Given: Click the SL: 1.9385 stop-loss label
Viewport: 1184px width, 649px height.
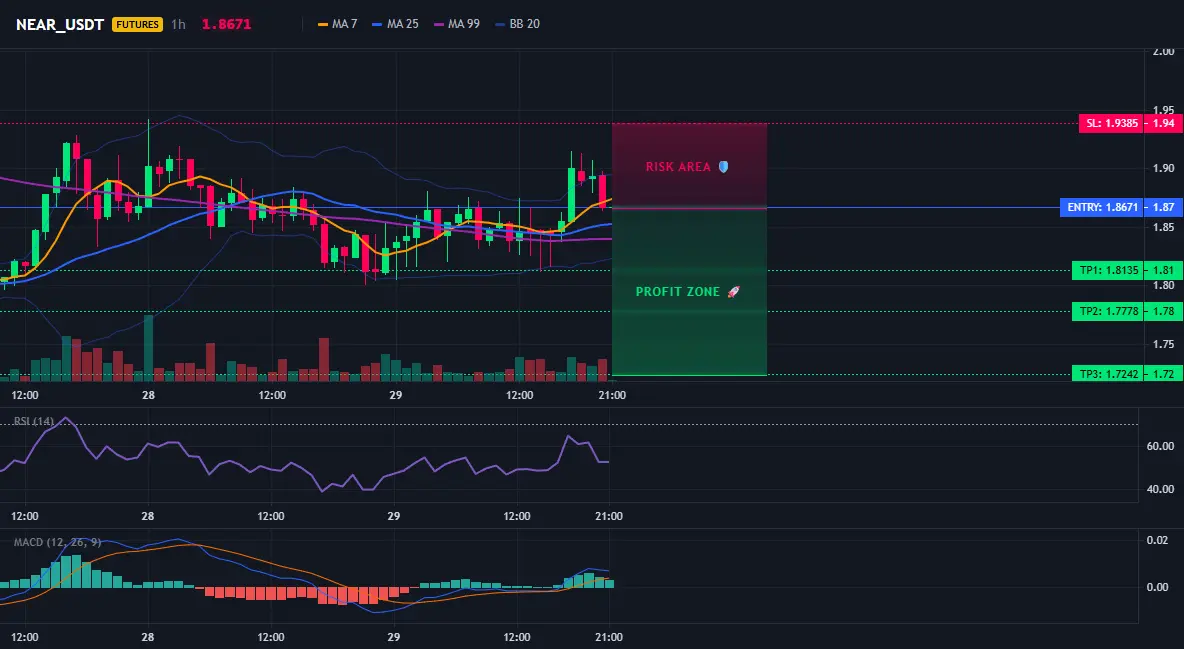Looking at the screenshot, I should pos(1112,123).
